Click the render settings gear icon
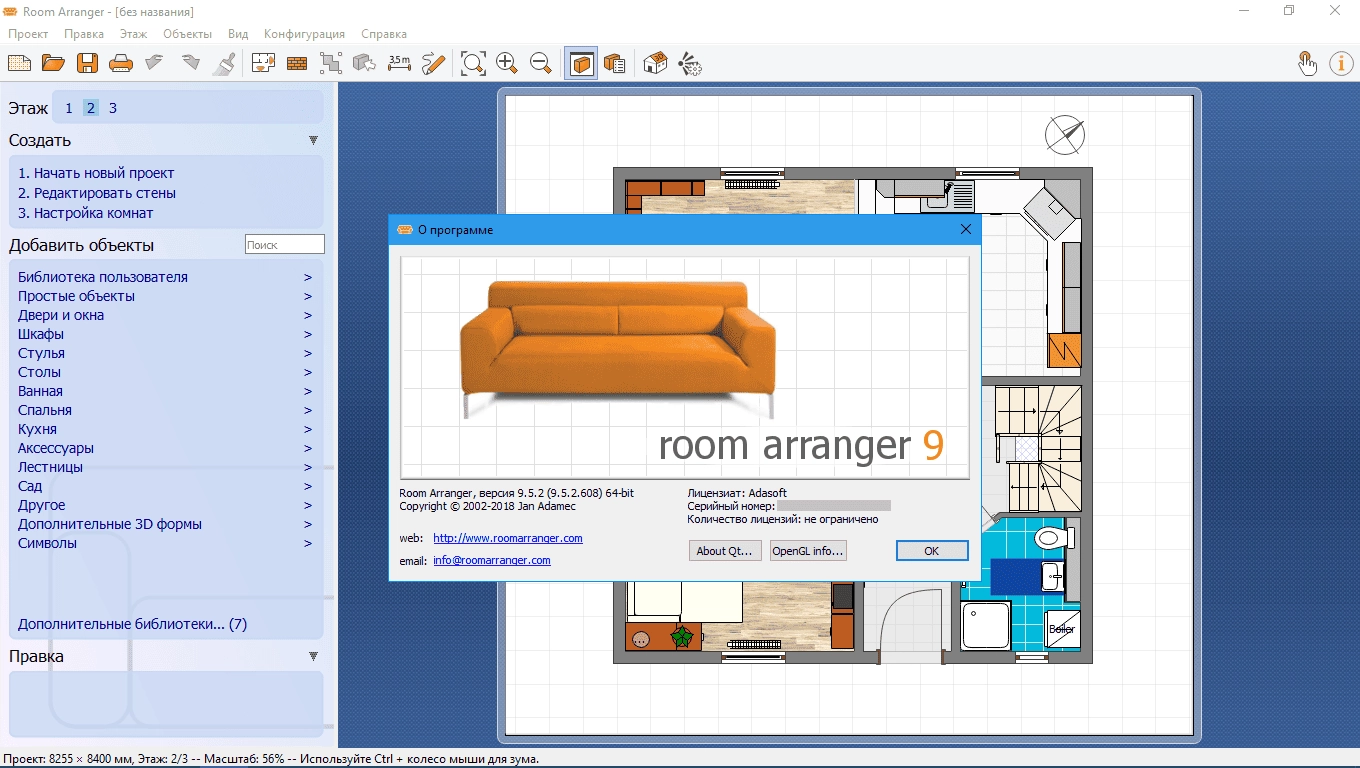Screen dimensions: 1360x768 pos(689,63)
